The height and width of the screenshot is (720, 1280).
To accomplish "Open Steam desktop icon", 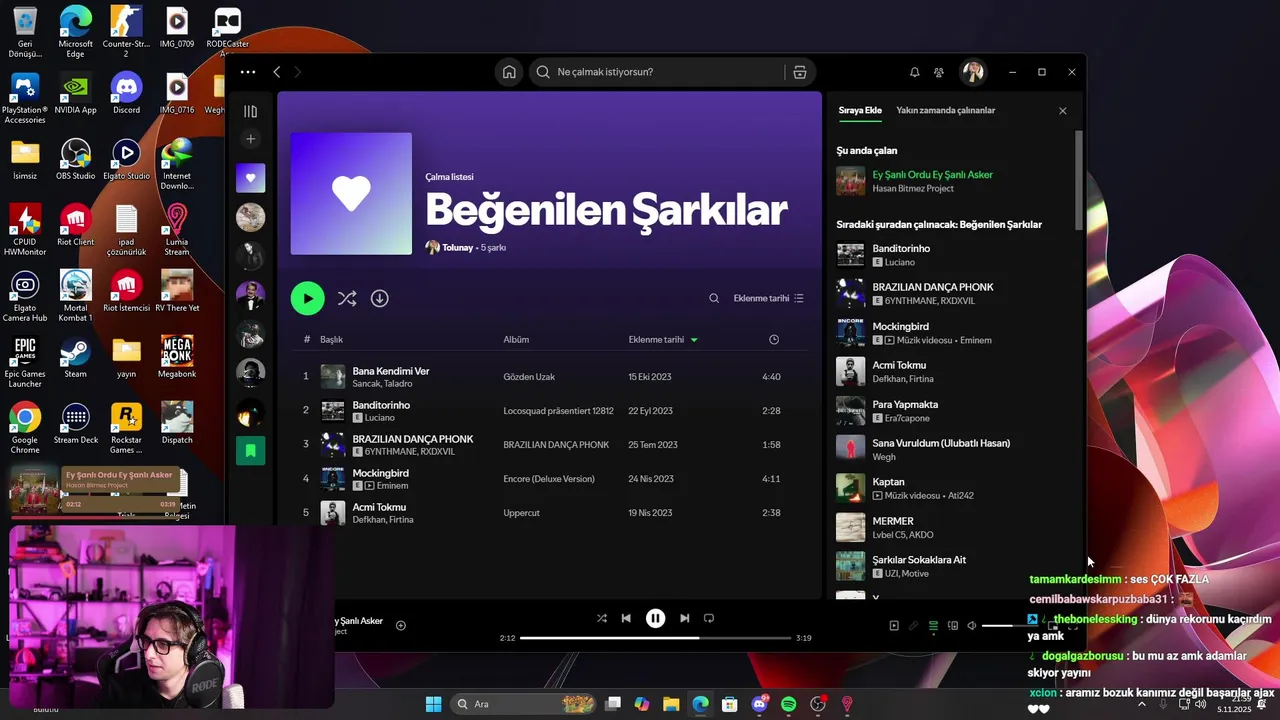I will point(75,356).
